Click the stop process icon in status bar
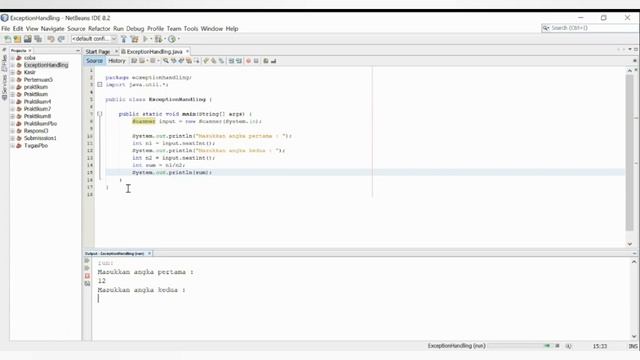The height and width of the screenshot is (360, 640). coord(557,346)
